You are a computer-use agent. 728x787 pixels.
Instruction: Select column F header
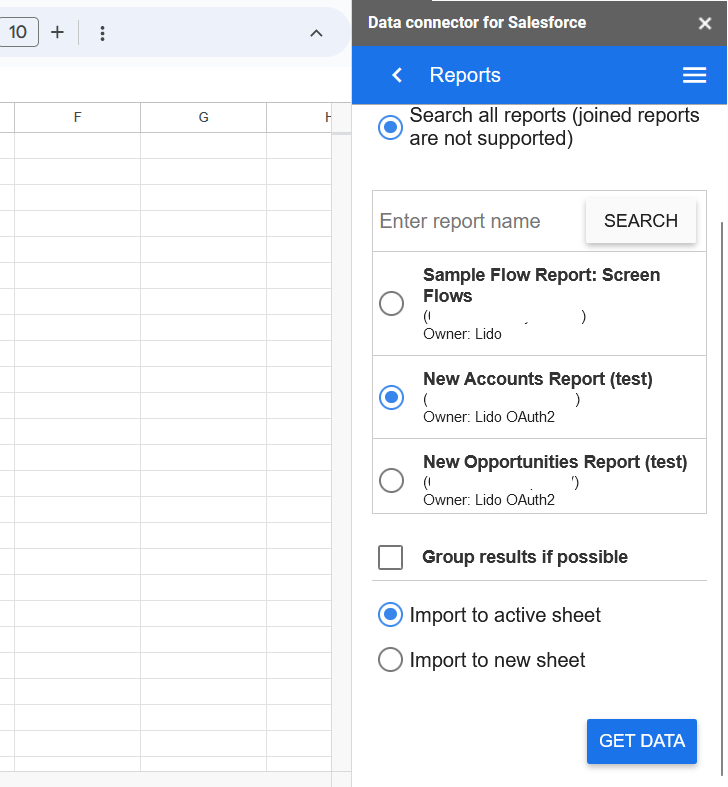77,117
